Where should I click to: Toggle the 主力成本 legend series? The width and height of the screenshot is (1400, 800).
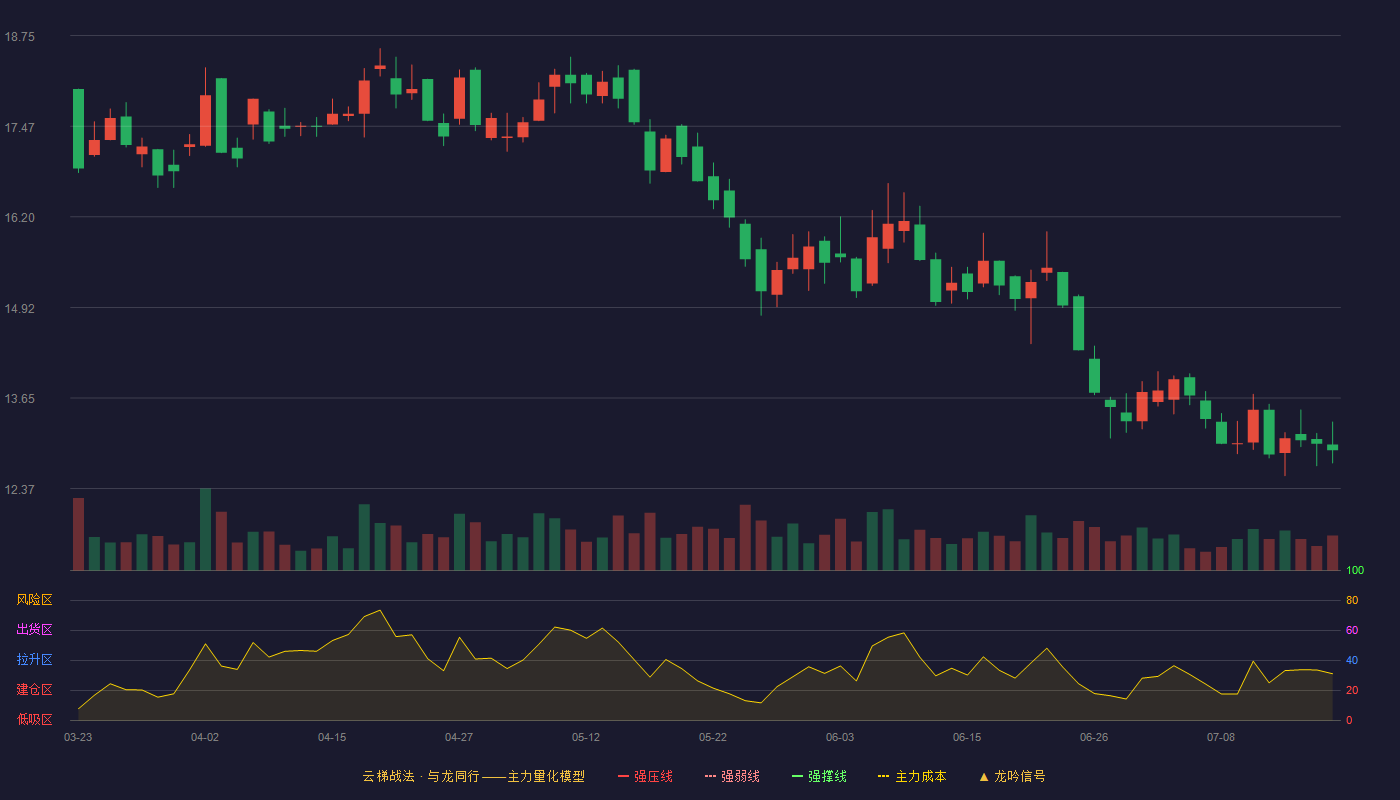pos(912,776)
